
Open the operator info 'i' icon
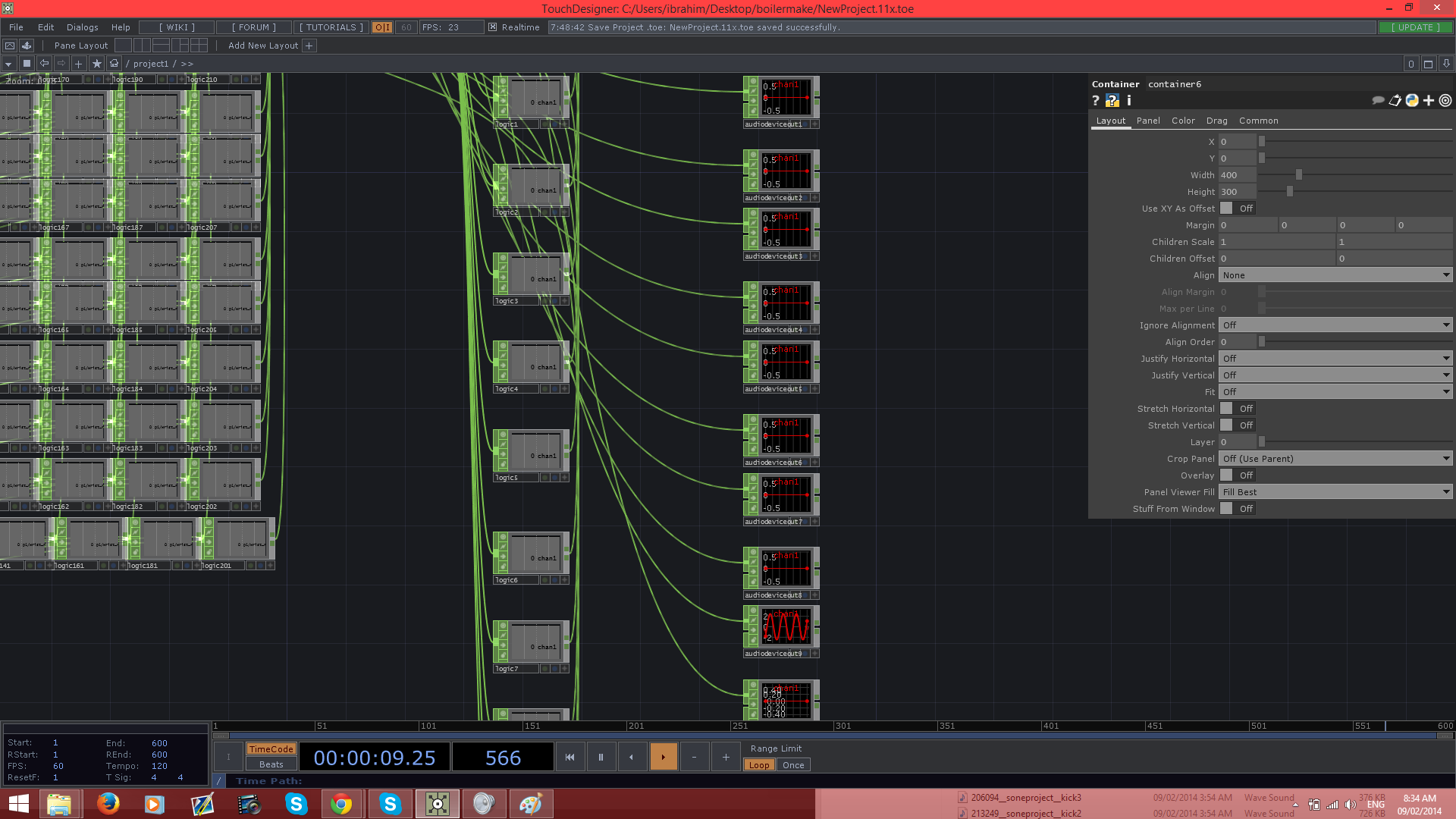point(1128,101)
